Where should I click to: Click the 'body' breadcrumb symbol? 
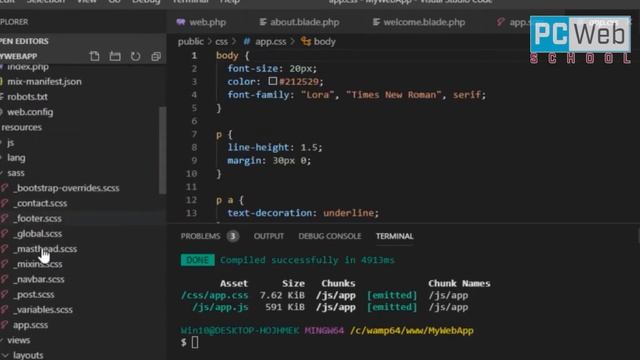tap(324, 41)
